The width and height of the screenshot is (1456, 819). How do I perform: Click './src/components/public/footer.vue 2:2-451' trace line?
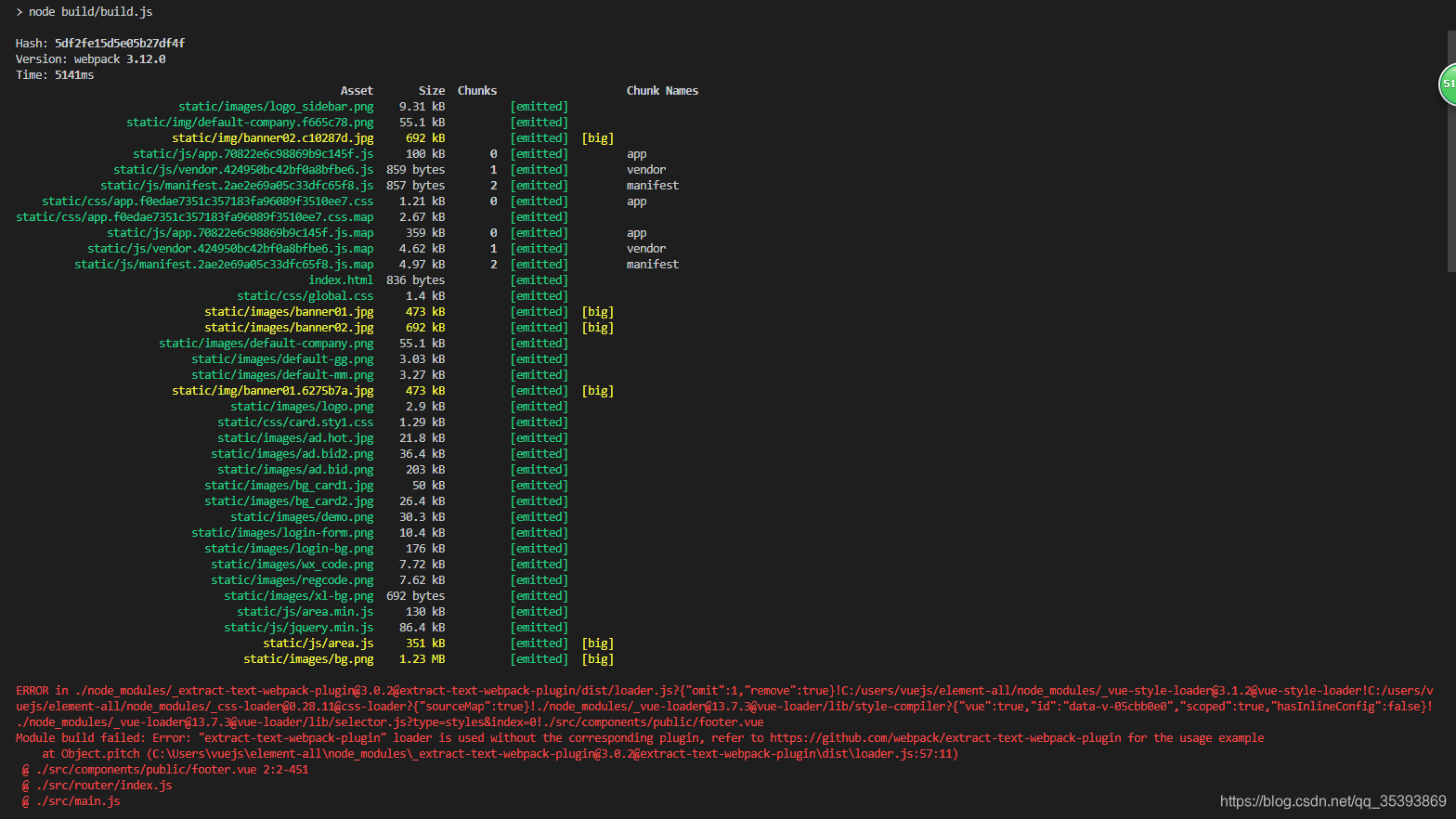(165, 770)
